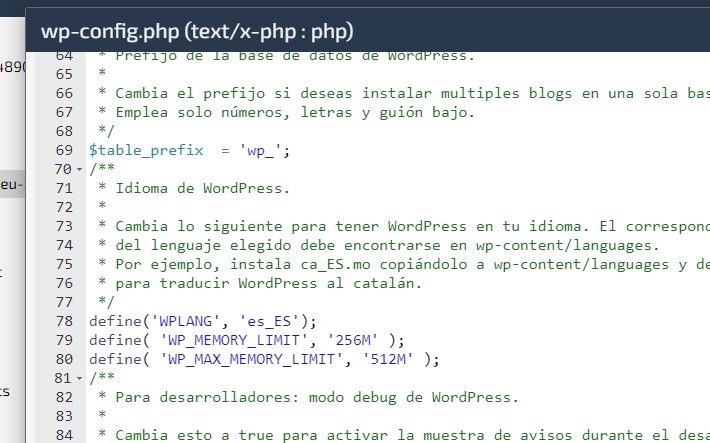Click line number 66 in gutter
This screenshot has width=710, height=443.
coord(64,93)
